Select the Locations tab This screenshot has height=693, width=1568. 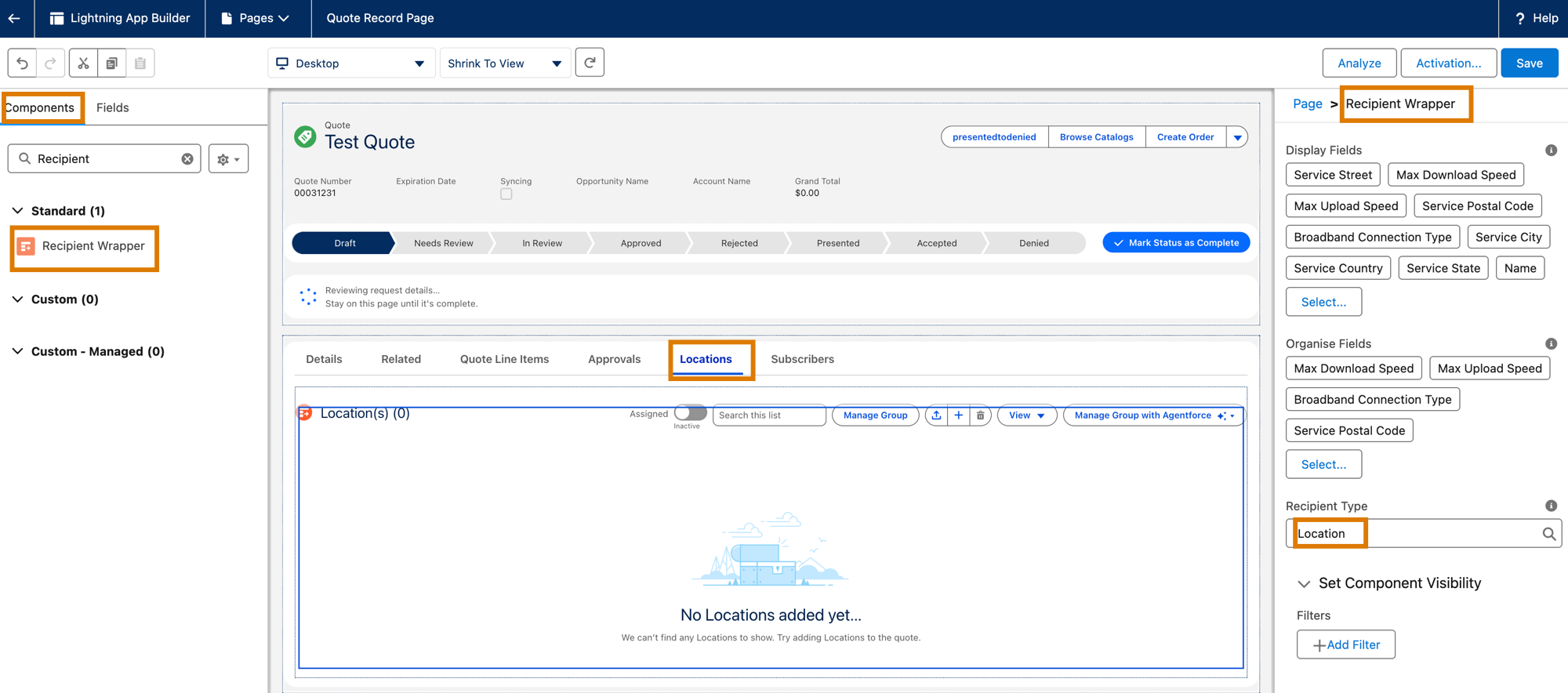pyautogui.click(x=706, y=359)
